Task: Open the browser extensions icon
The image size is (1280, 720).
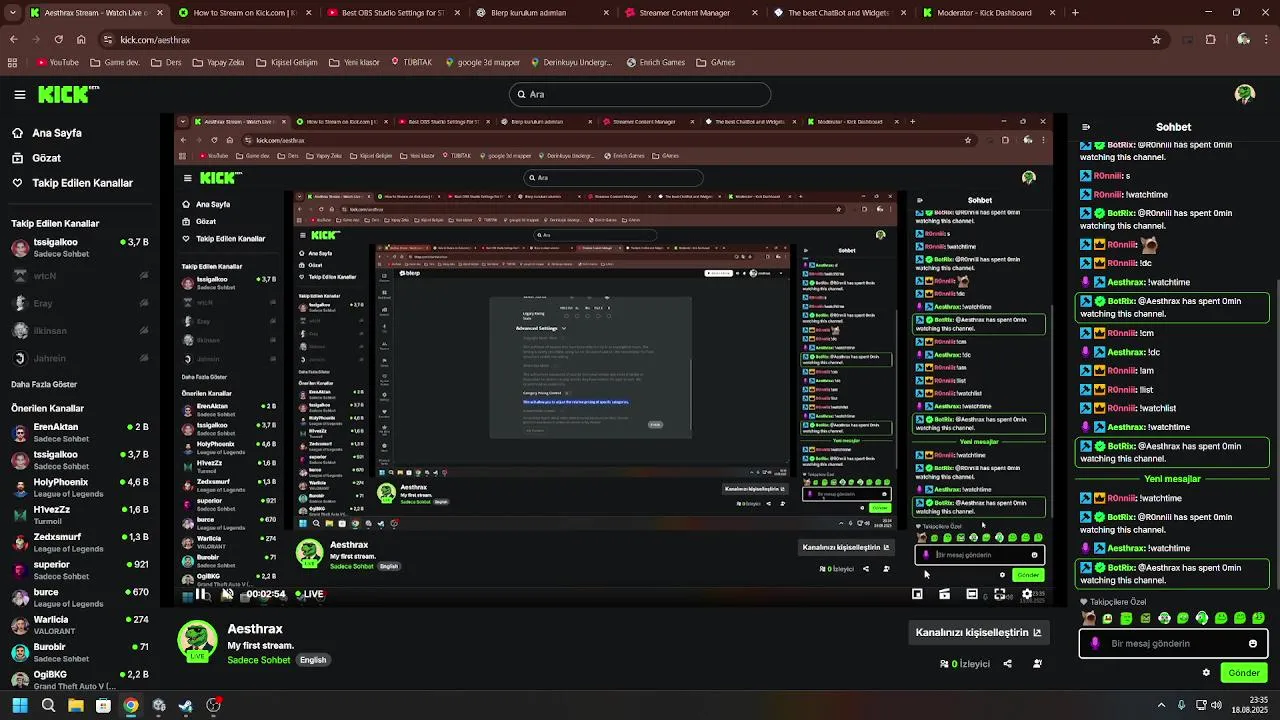Action: pyautogui.click(x=1210, y=40)
